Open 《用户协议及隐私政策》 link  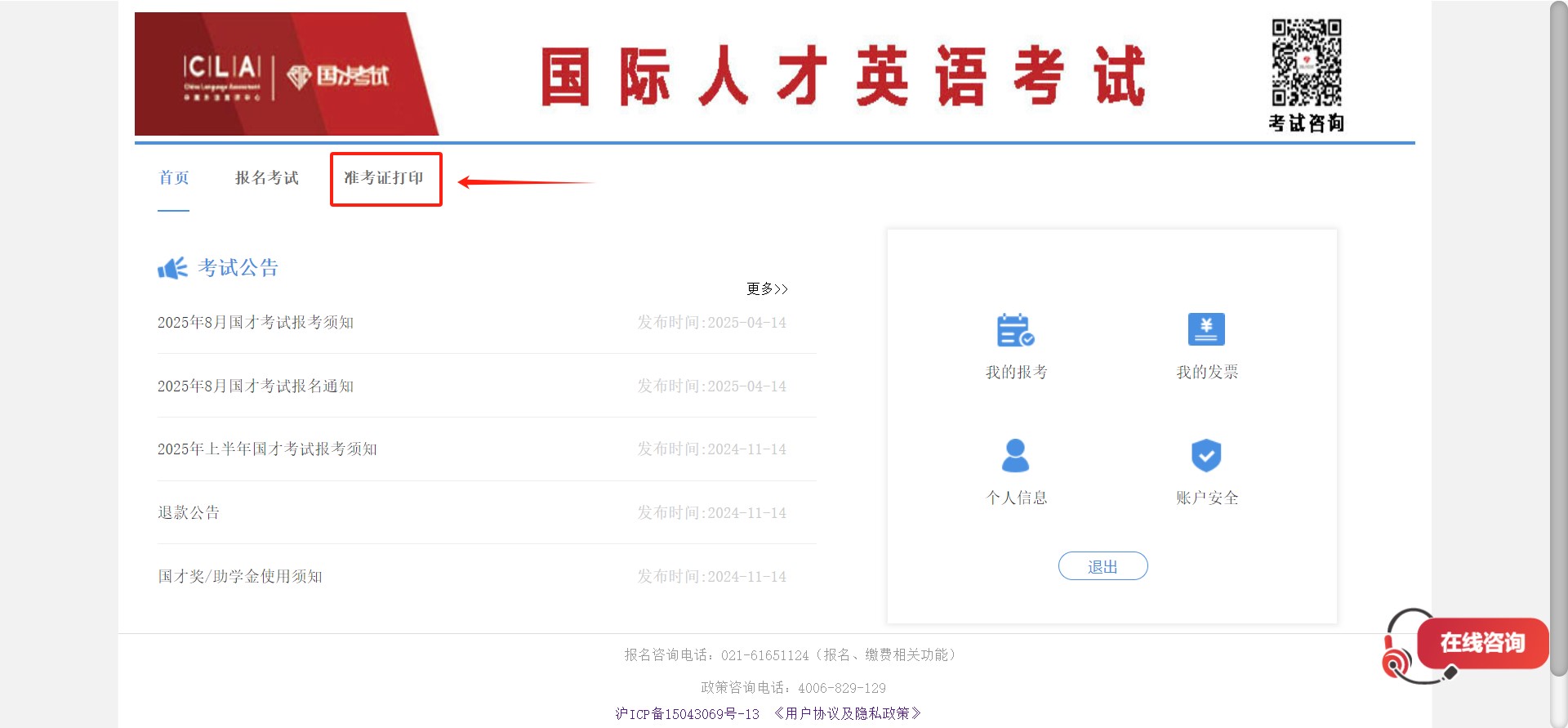(x=848, y=714)
